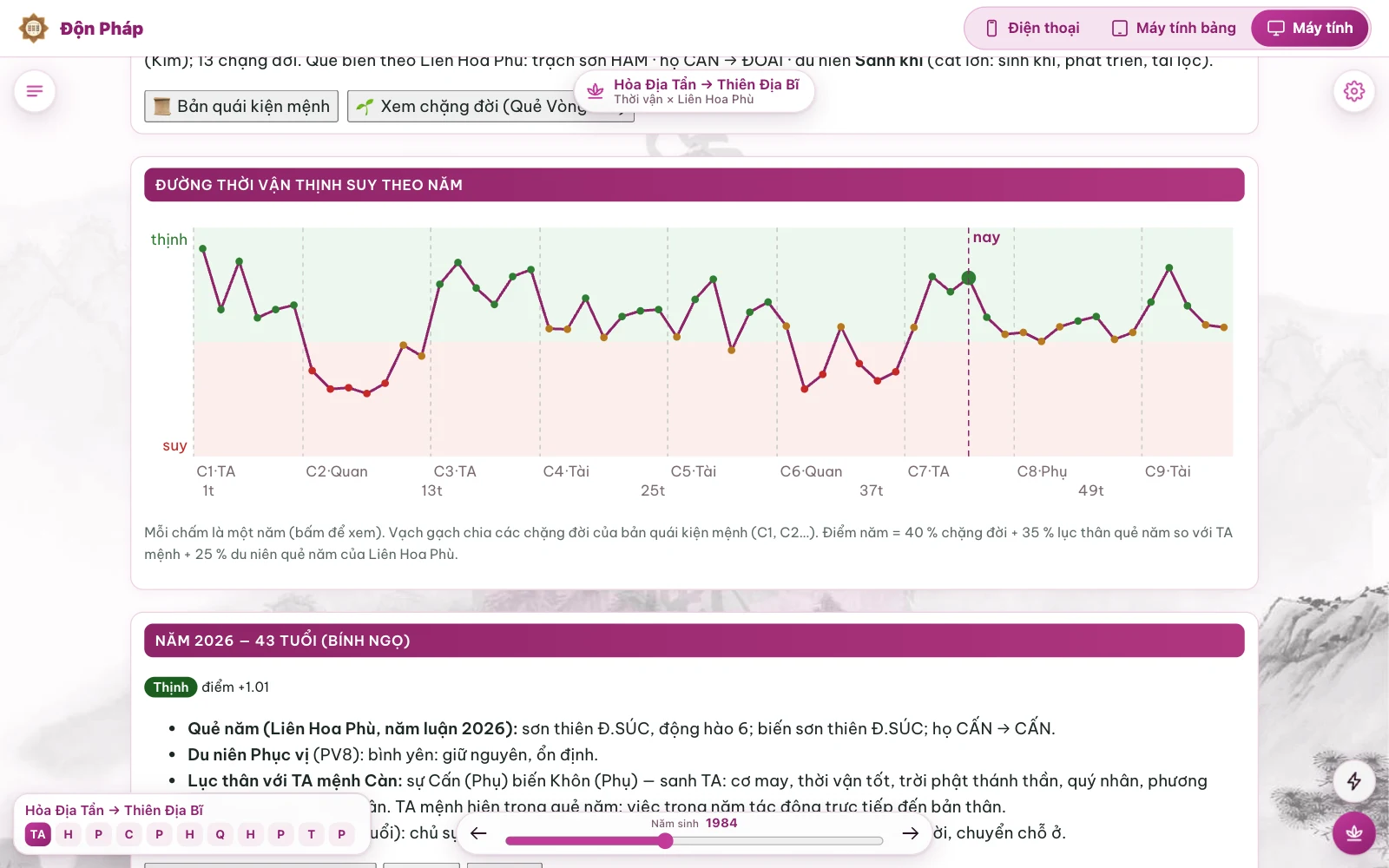Open Xem chặng đời (Quẻ Vòng) button
This screenshot has width=1389, height=868.
tap(490, 106)
